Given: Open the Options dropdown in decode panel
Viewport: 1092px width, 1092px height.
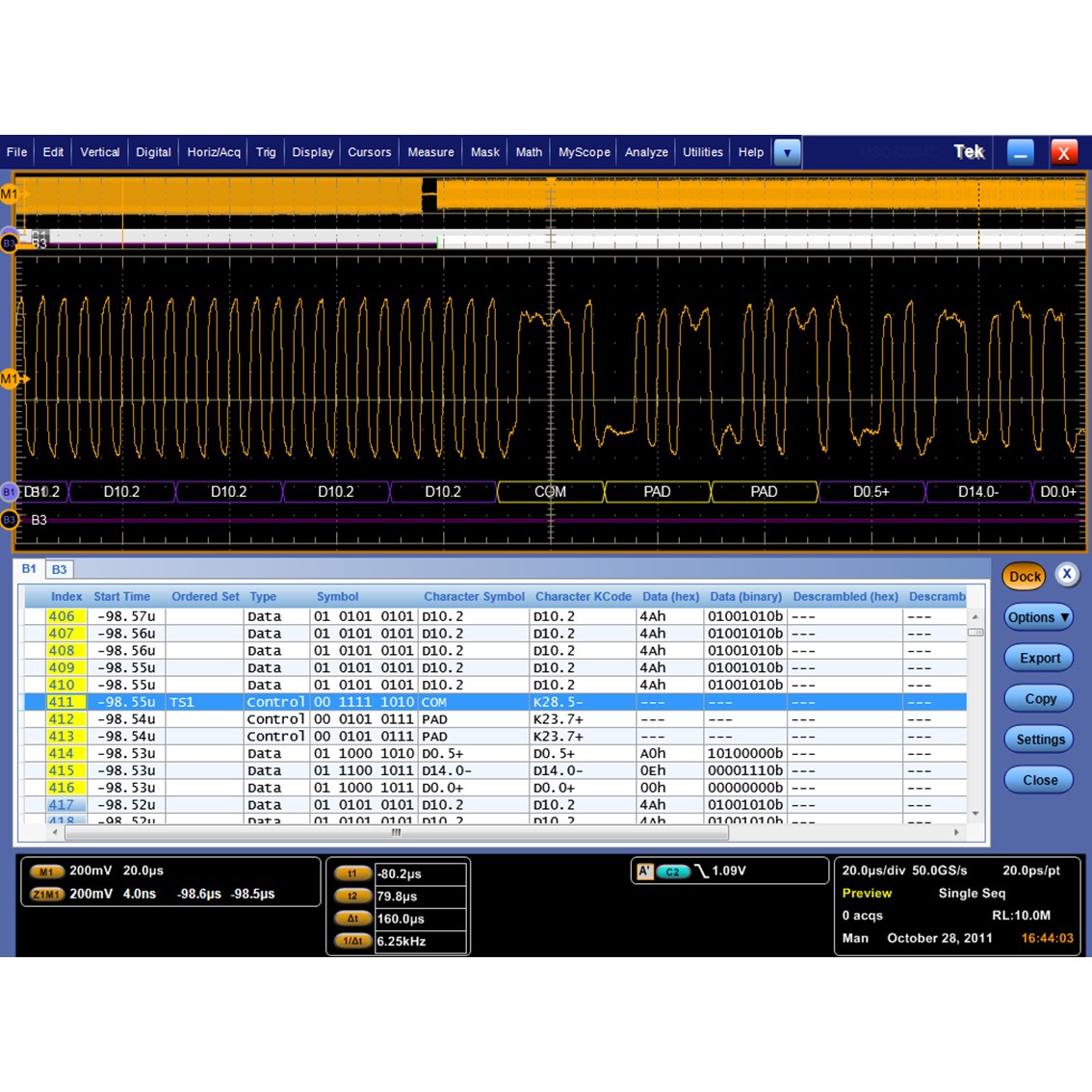Looking at the screenshot, I should point(1038,617).
